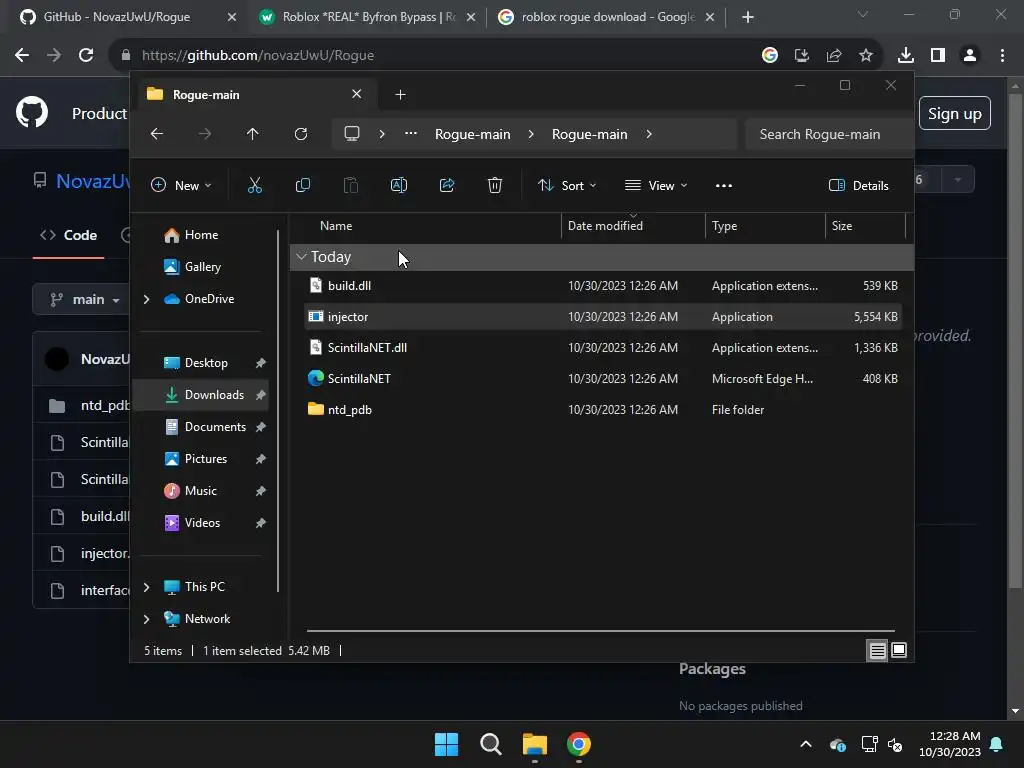Select ntd_pdb folder in Explorer
This screenshot has height=768, width=1024.
[x=603, y=410]
